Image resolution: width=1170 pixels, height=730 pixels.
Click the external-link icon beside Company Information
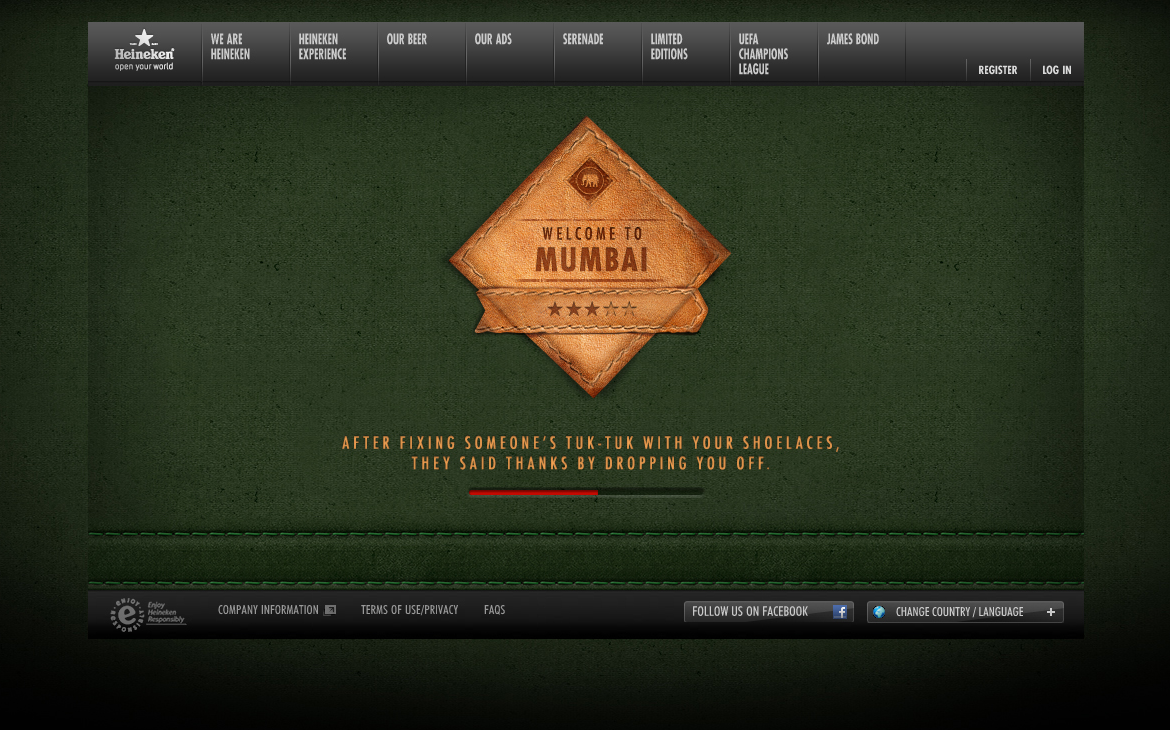330,610
